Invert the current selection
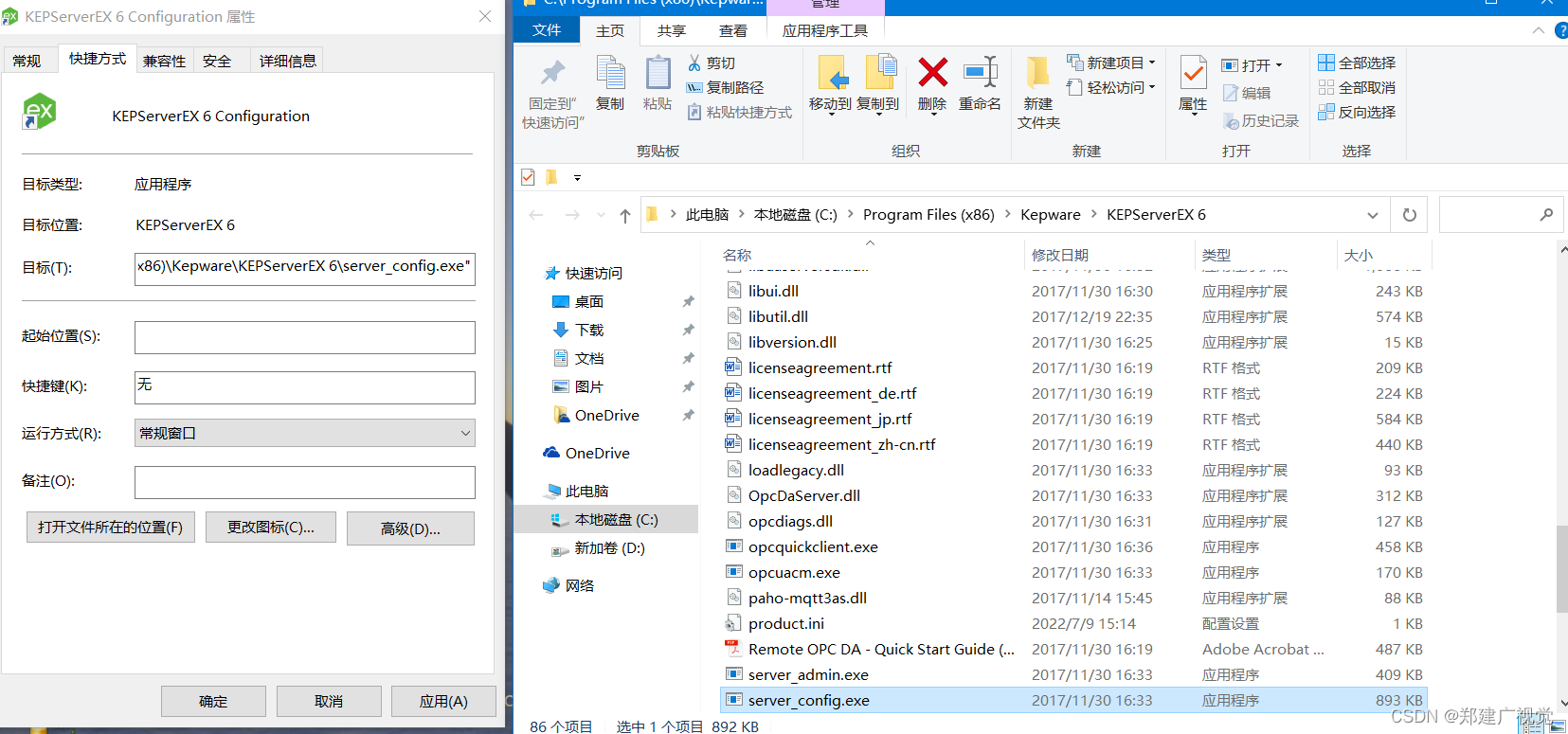 (1357, 112)
